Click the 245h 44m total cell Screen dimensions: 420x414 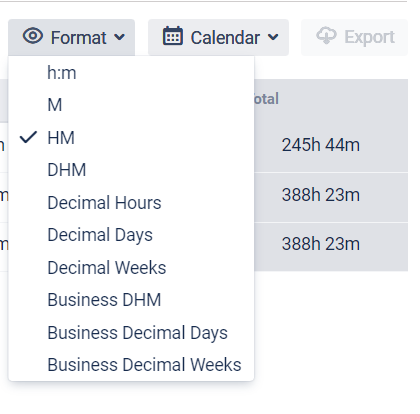(x=321, y=145)
